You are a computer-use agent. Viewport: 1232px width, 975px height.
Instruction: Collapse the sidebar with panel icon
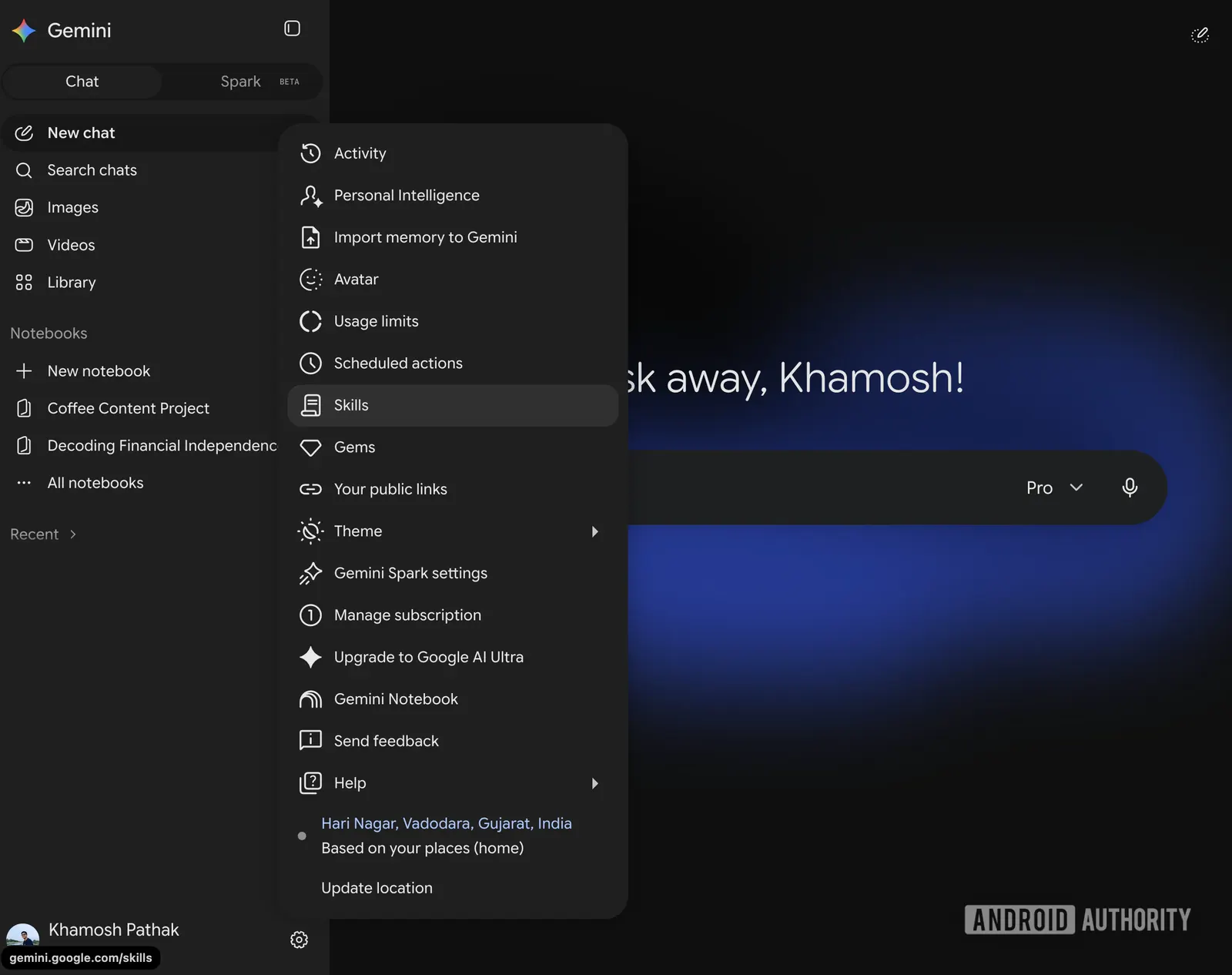pos(292,28)
